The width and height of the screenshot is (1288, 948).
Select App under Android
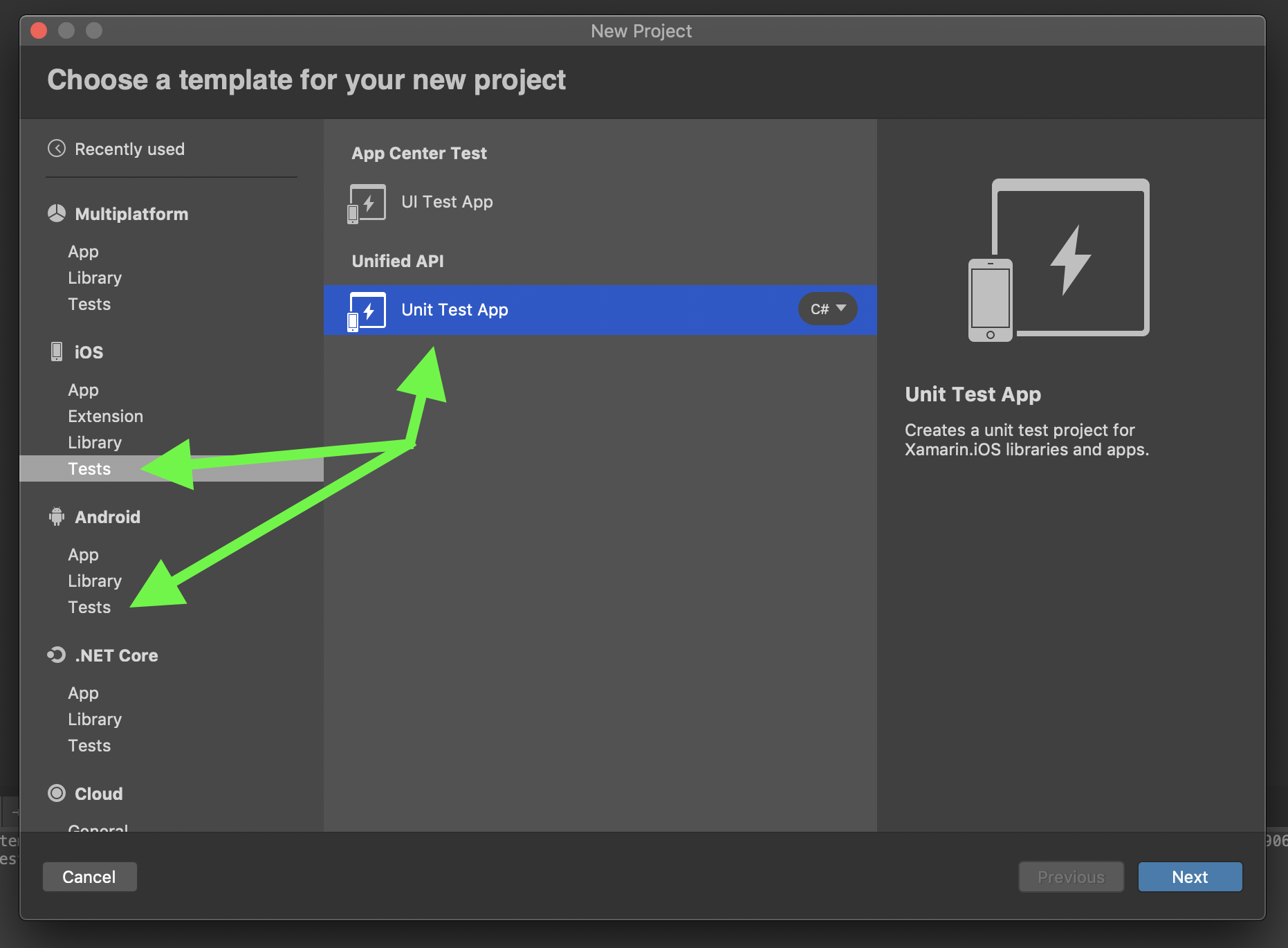(x=83, y=554)
